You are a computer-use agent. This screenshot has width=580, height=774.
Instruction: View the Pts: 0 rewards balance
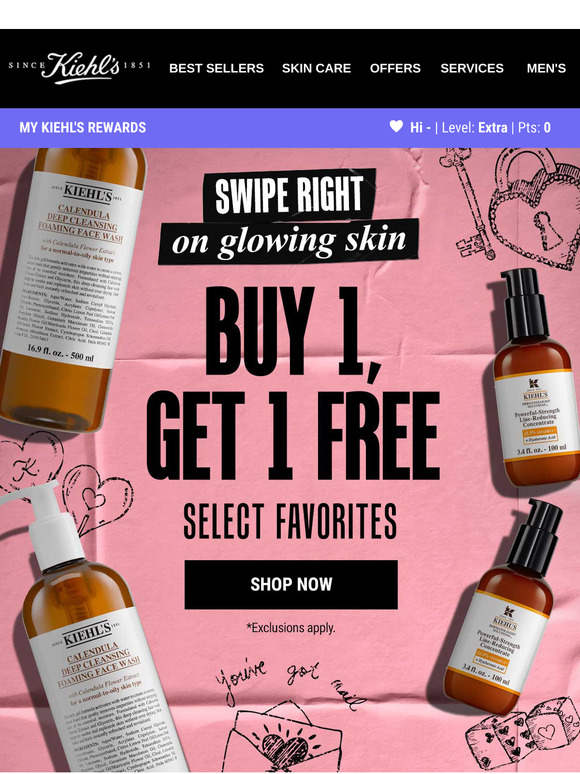tap(534, 128)
